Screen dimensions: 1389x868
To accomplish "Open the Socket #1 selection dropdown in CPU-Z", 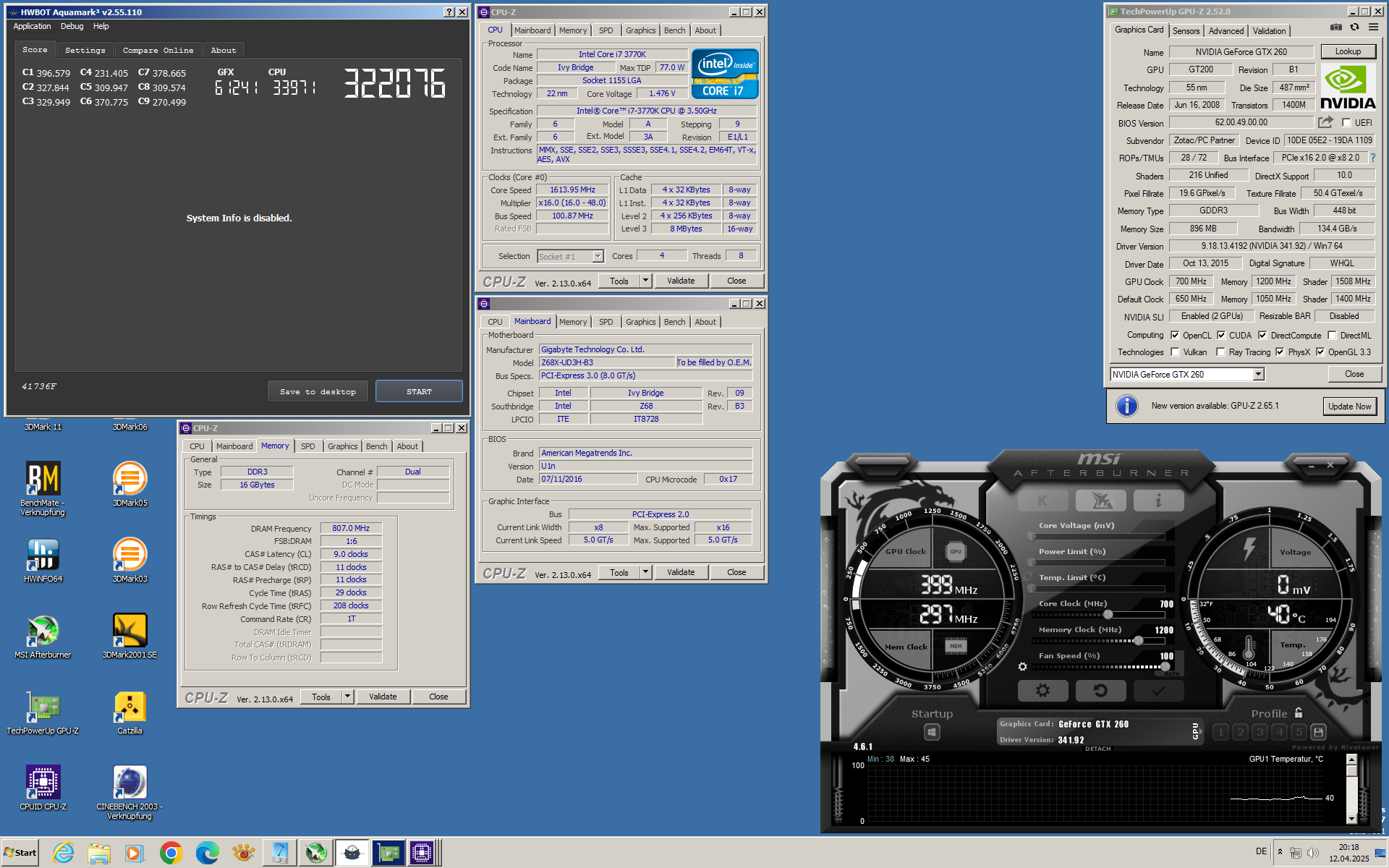I will coord(598,256).
